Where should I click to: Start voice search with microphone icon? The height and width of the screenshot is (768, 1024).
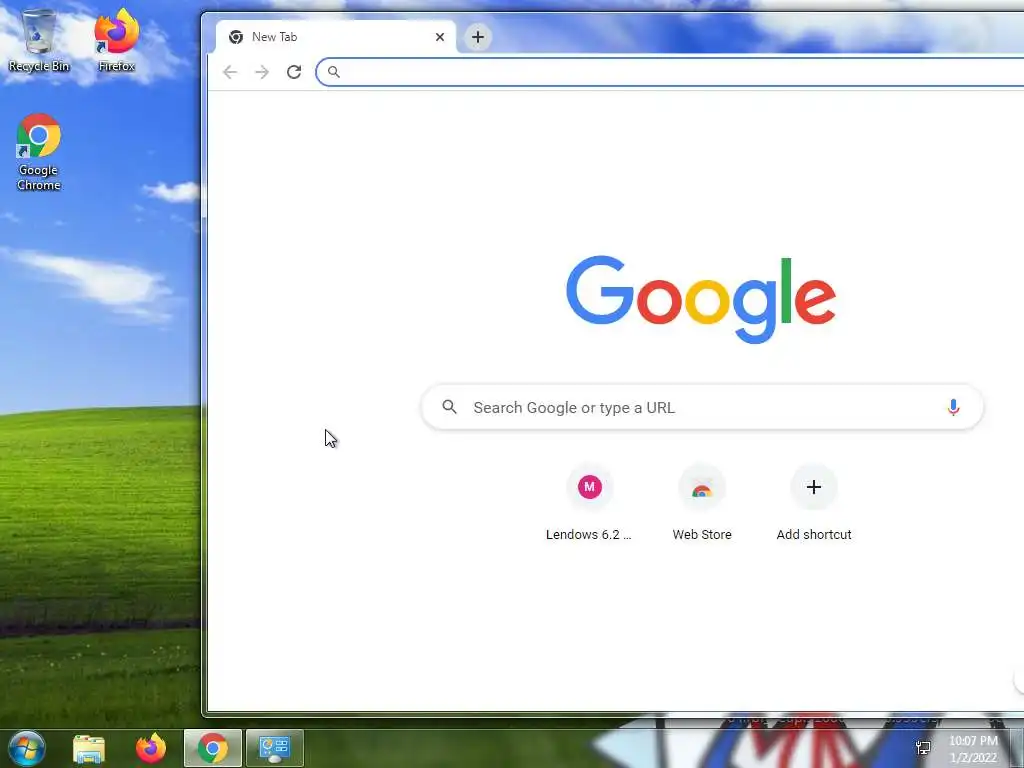953,408
